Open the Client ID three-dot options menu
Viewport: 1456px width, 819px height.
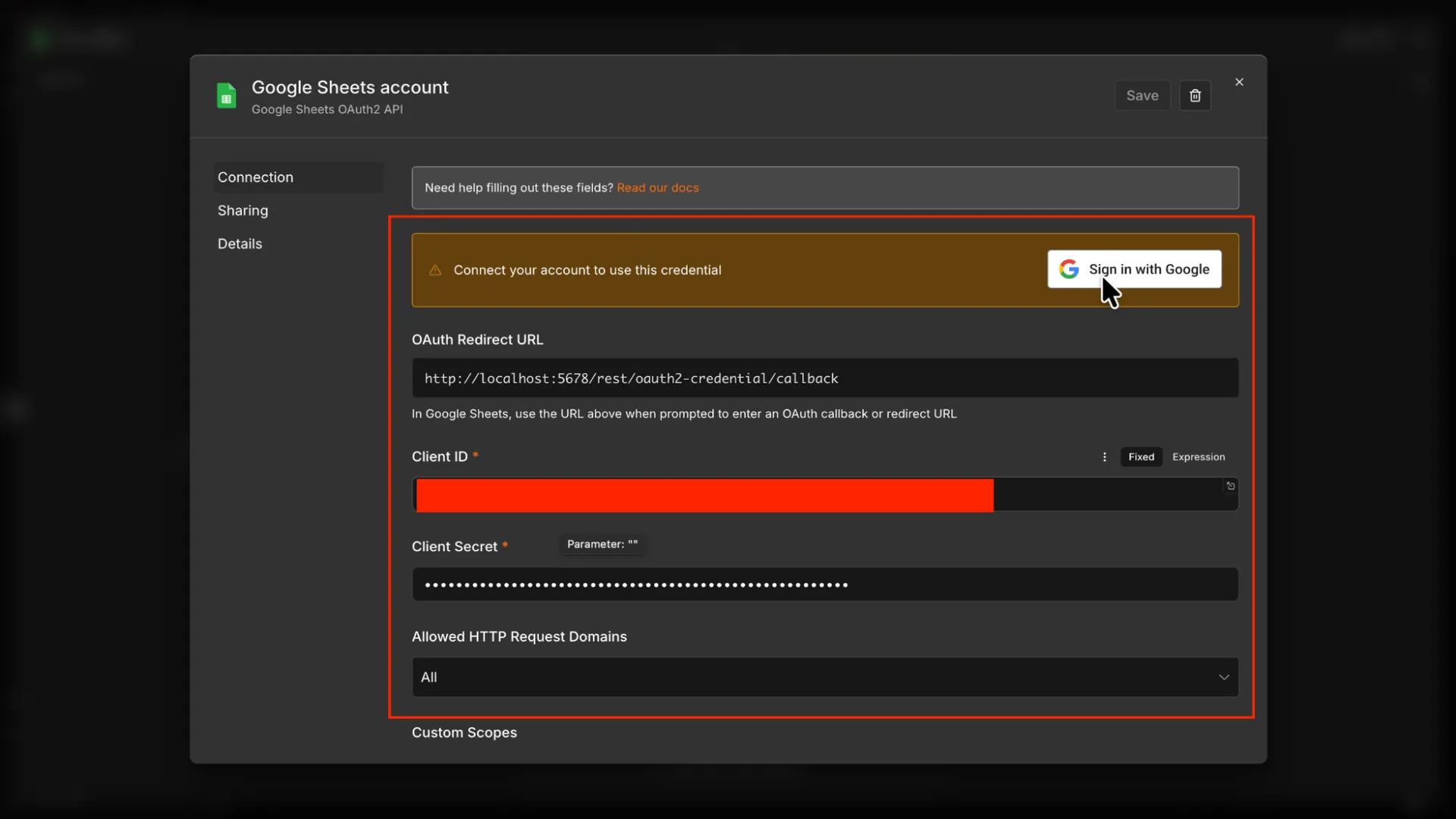(1104, 457)
